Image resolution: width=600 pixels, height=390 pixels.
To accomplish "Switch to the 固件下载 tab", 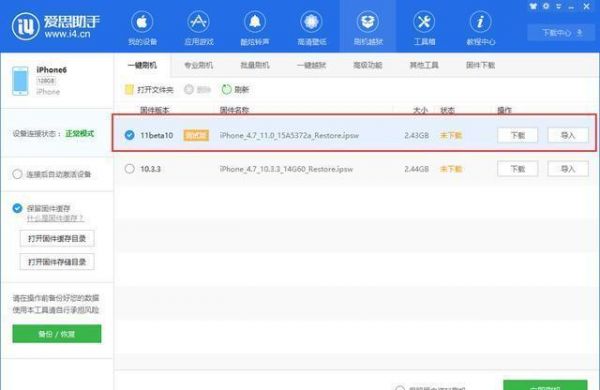I will tap(480, 65).
